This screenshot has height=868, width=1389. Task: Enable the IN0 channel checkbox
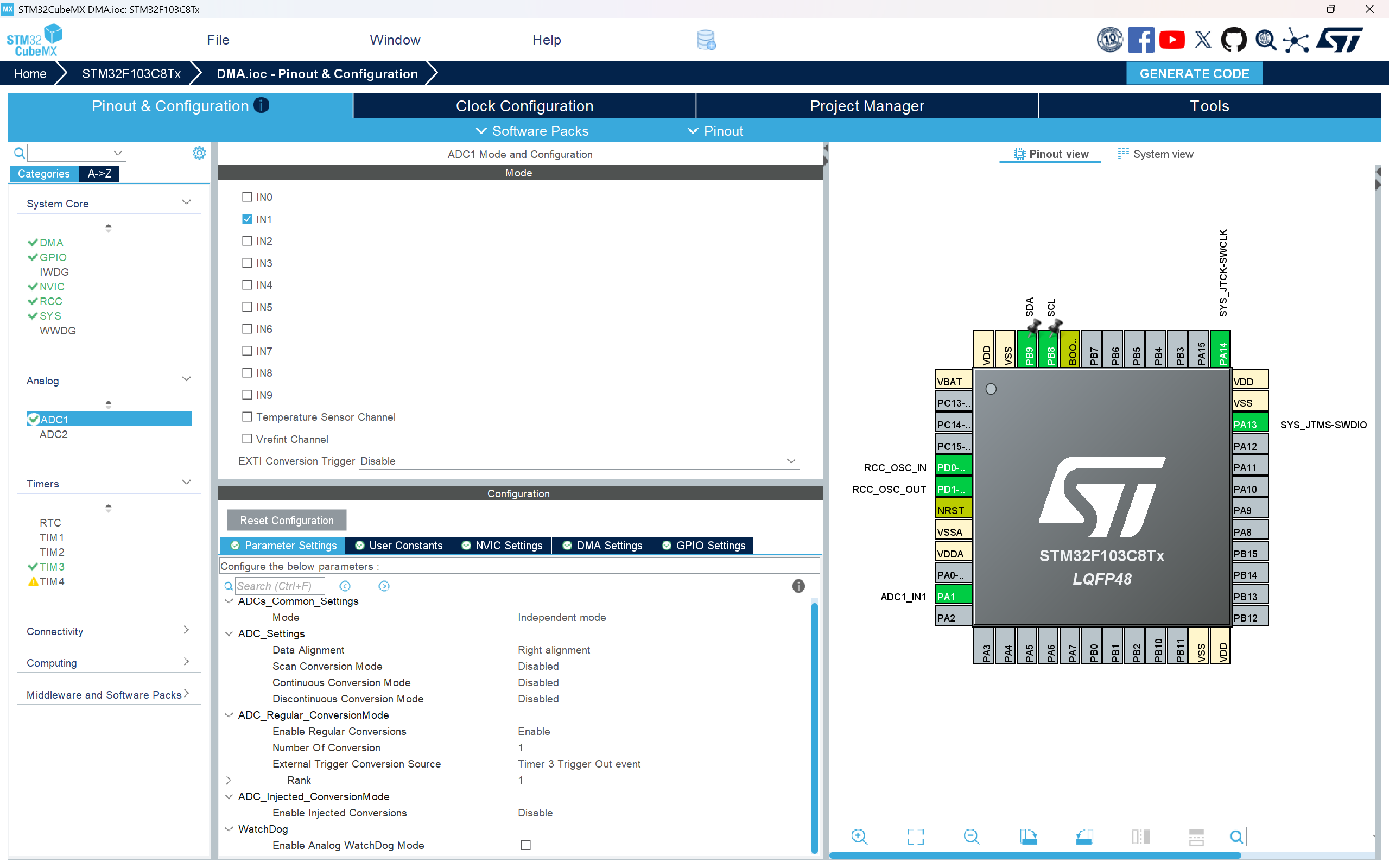[x=248, y=197]
